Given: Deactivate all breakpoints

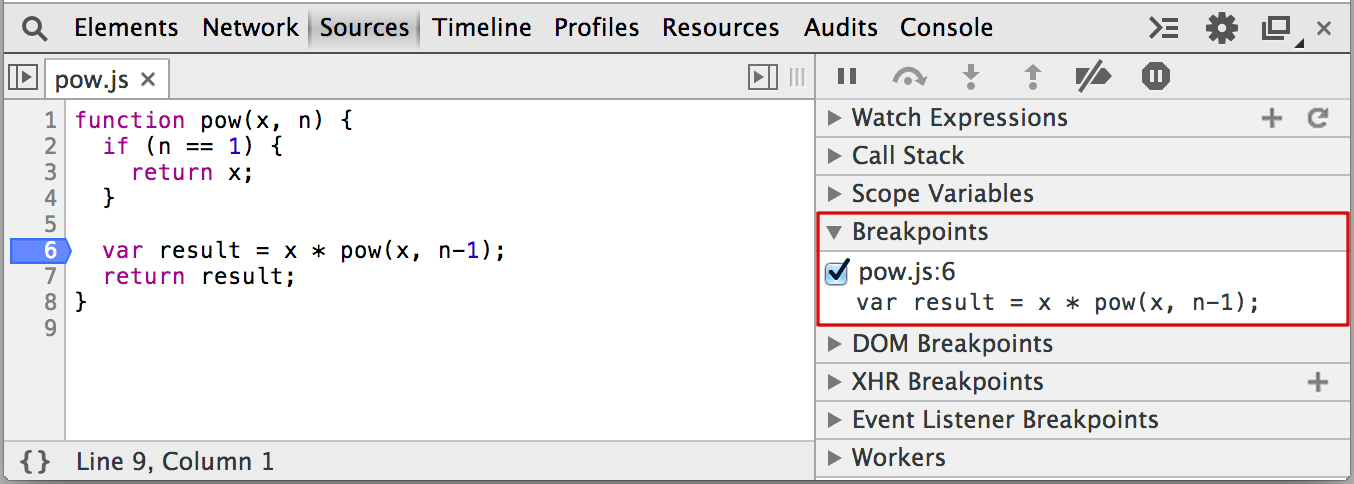Looking at the screenshot, I should 1093,77.
